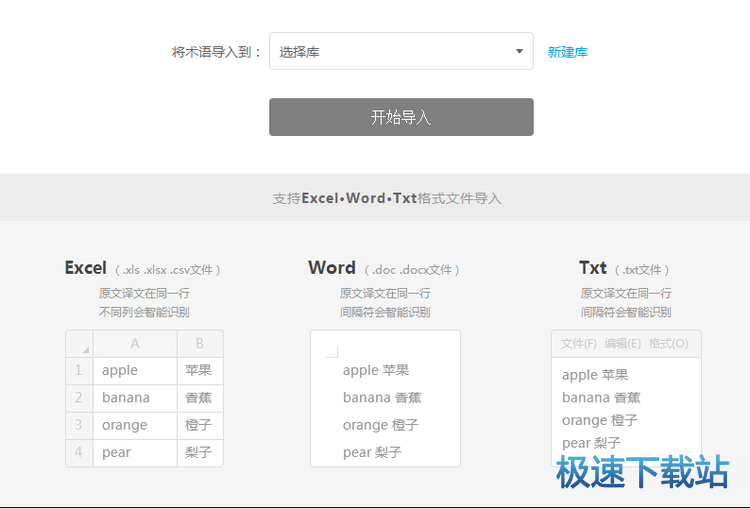Select column A header in Excel sample
Screen dimensions: 750x509
click(135, 344)
